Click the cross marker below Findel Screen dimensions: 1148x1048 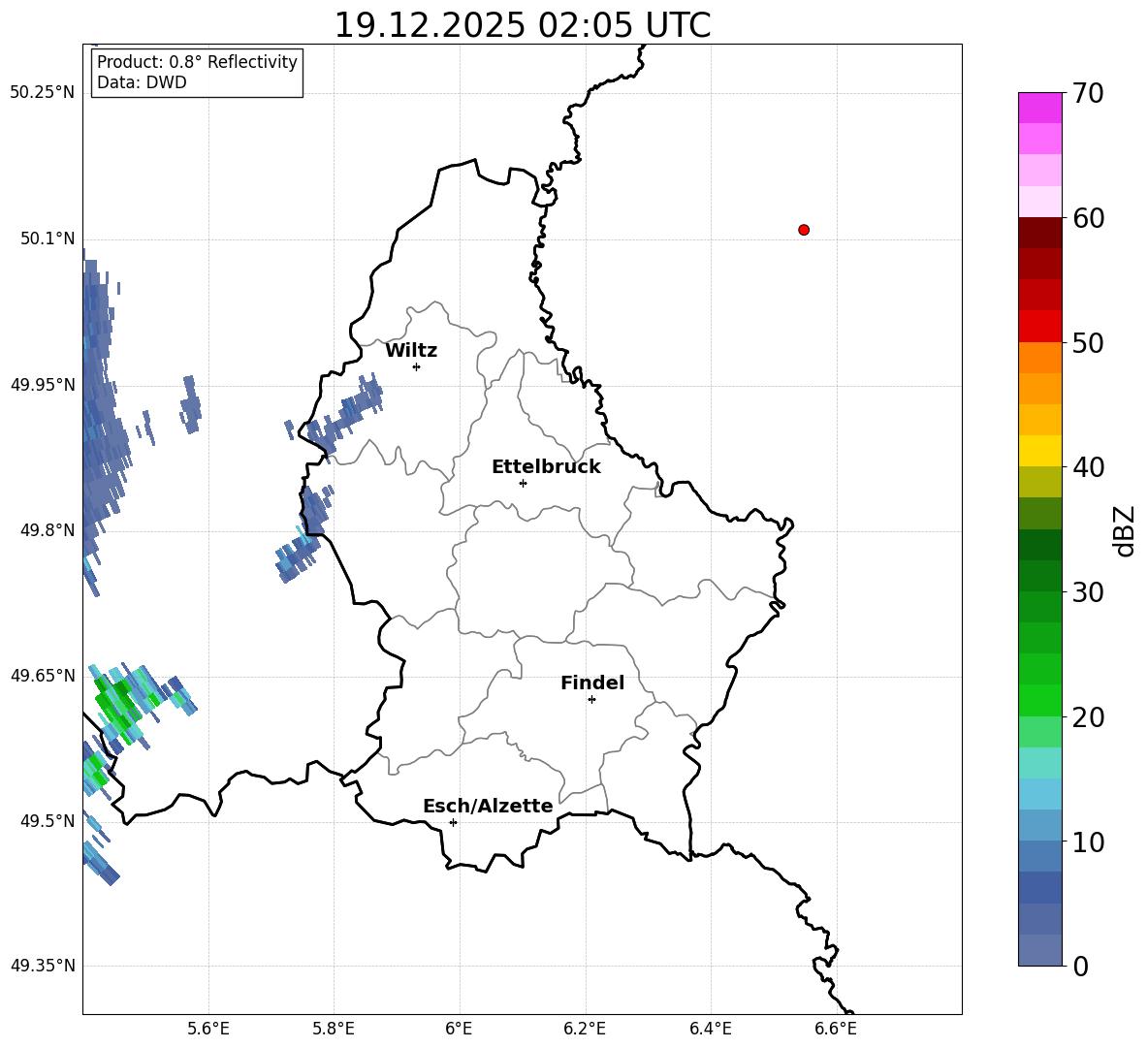(x=591, y=700)
